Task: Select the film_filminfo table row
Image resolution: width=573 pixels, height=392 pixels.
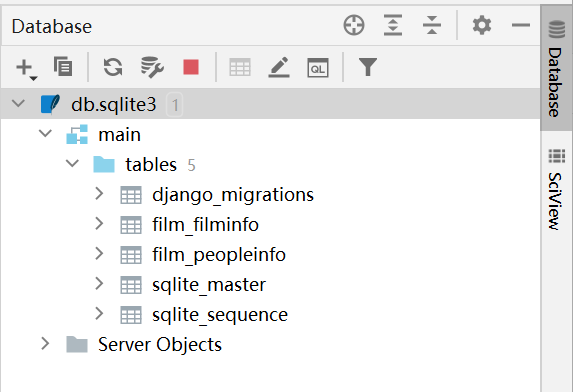Action: [x=270, y=224]
